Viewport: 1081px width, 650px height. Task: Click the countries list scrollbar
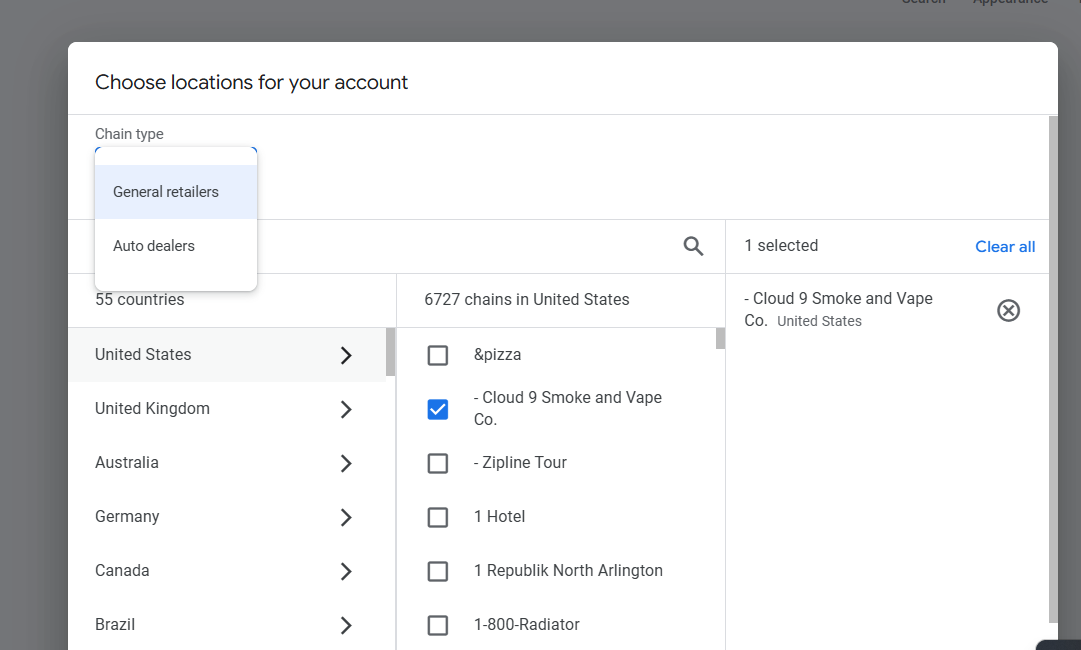pyautogui.click(x=390, y=352)
